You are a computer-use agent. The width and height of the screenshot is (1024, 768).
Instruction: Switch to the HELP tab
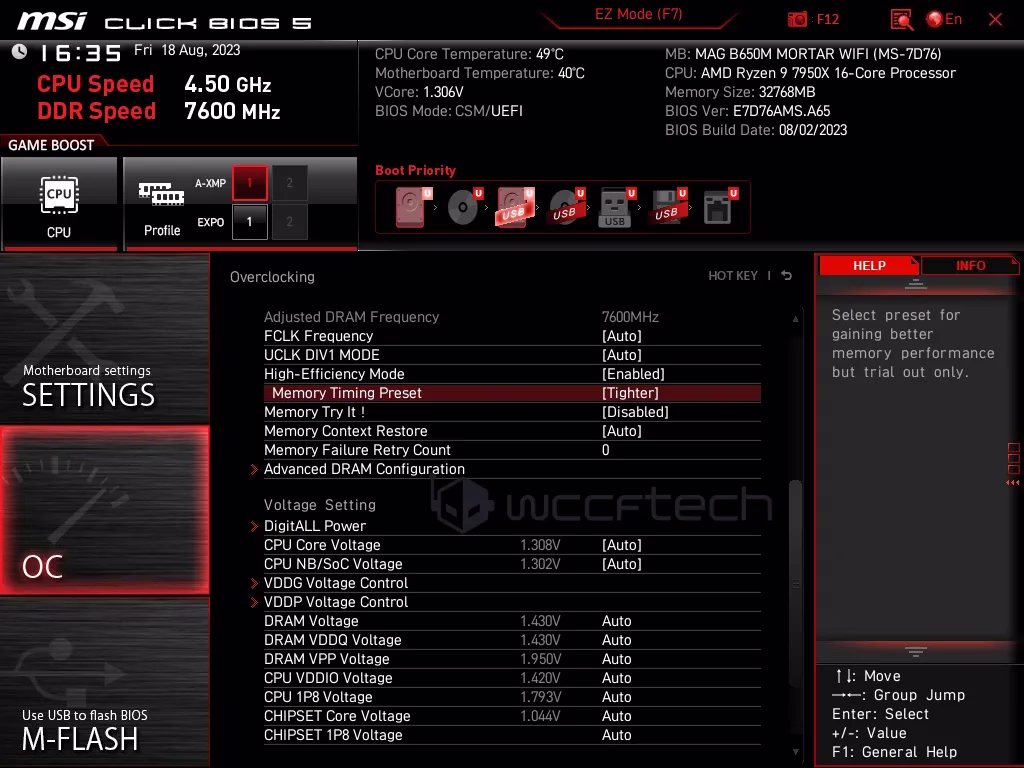click(869, 266)
